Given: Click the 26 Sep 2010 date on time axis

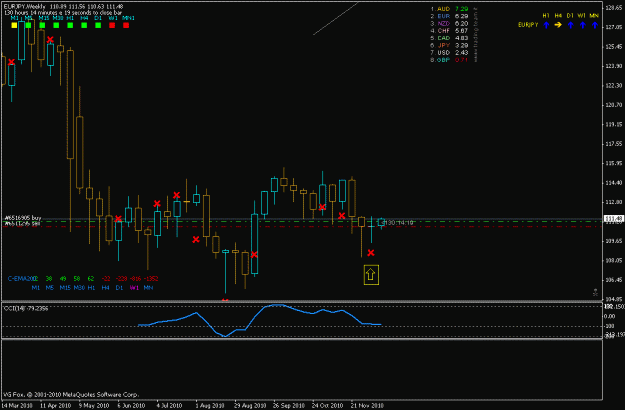Looking at the screenshot, I should click(289, 406).
